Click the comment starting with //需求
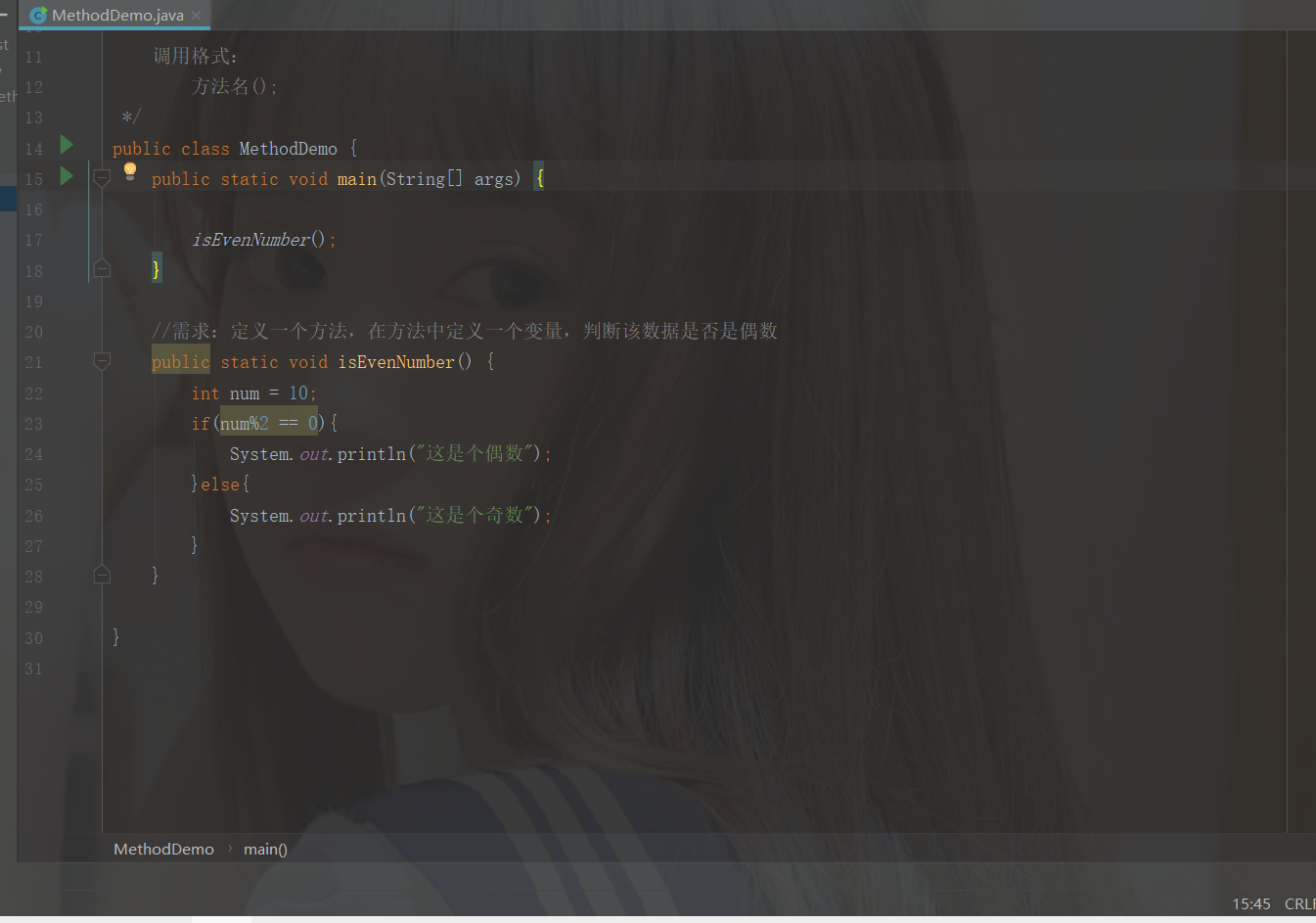 tap(465, 331)
